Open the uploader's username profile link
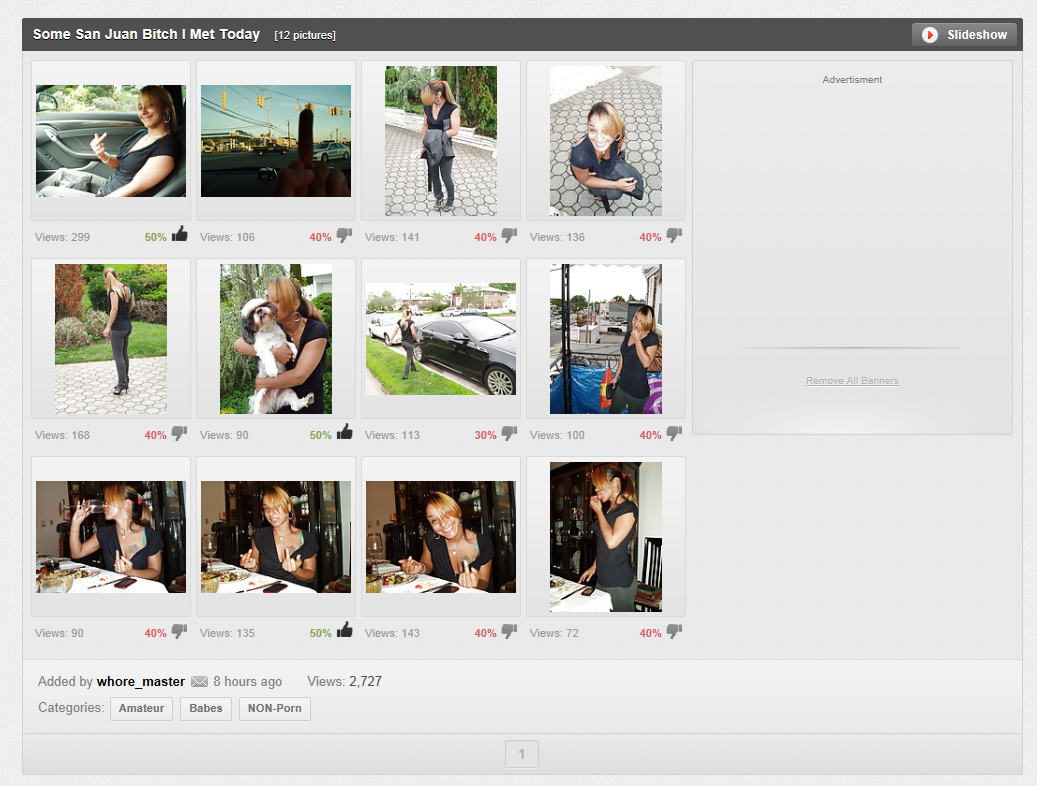 [141, 682]
